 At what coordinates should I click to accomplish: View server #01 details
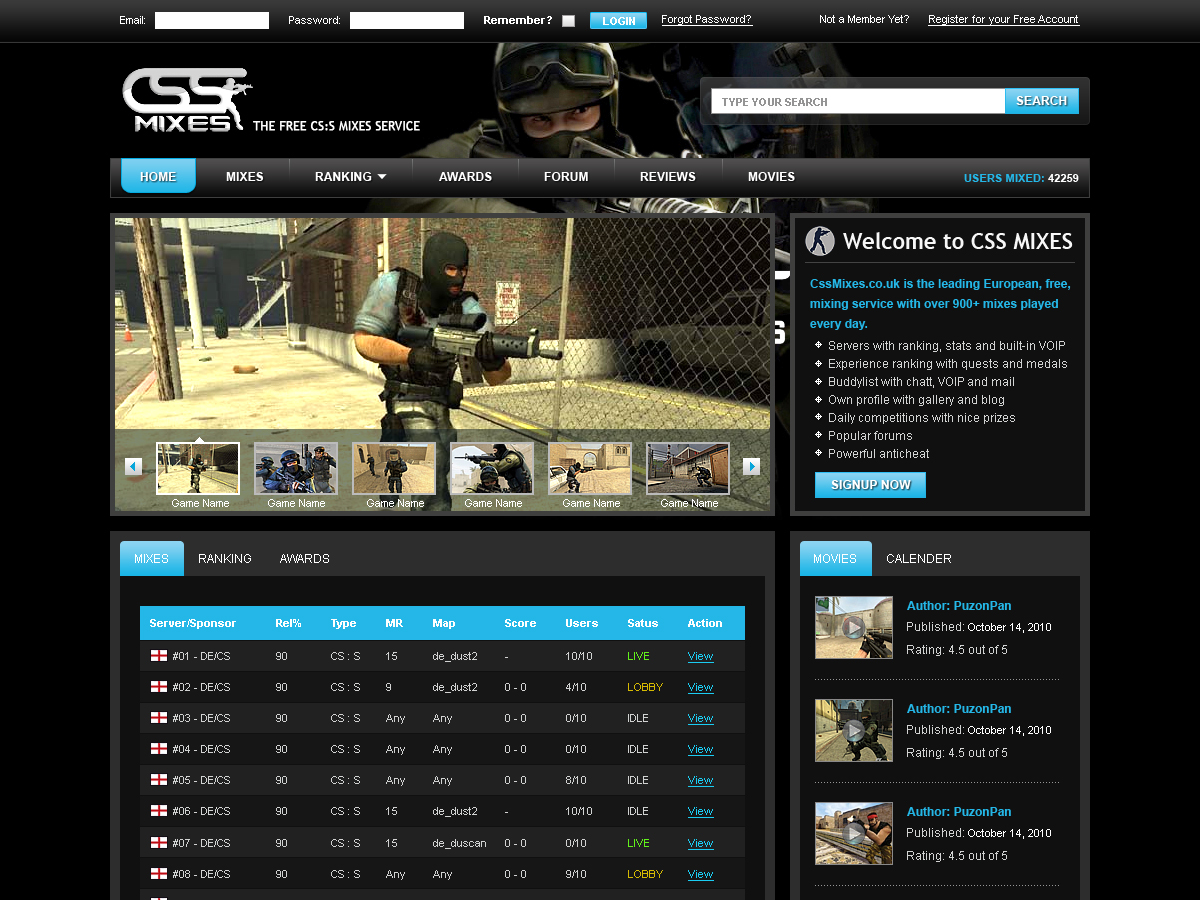pyautogui.click(x=700, y=657)
